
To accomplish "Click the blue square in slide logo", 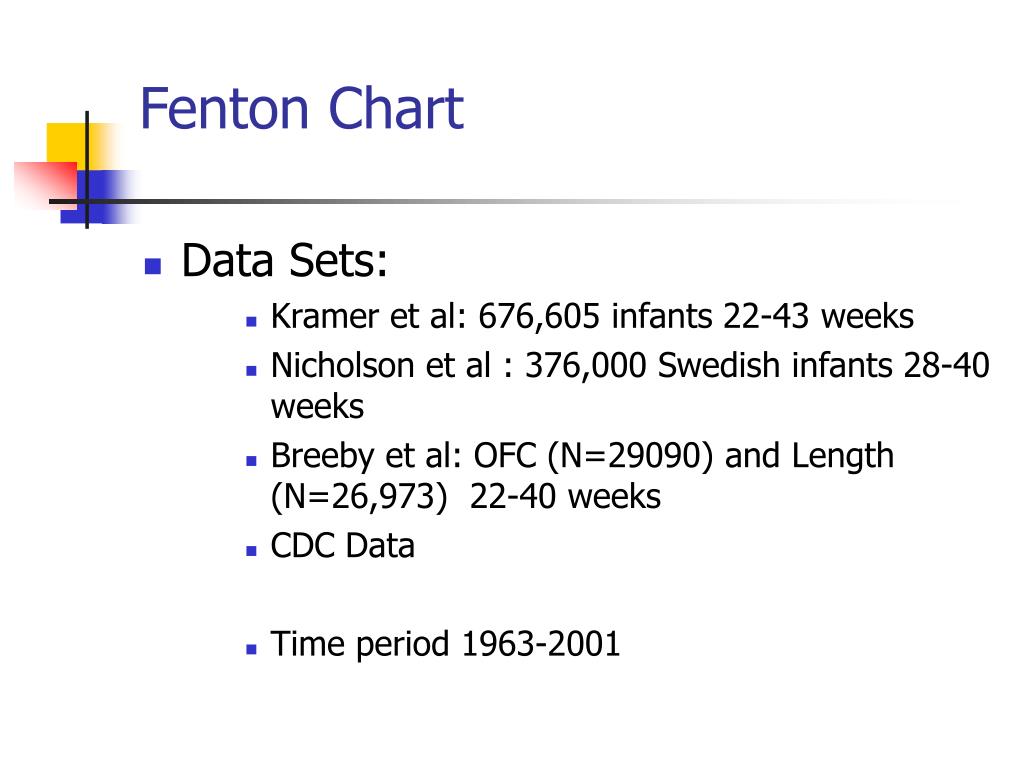I will 98,197.
